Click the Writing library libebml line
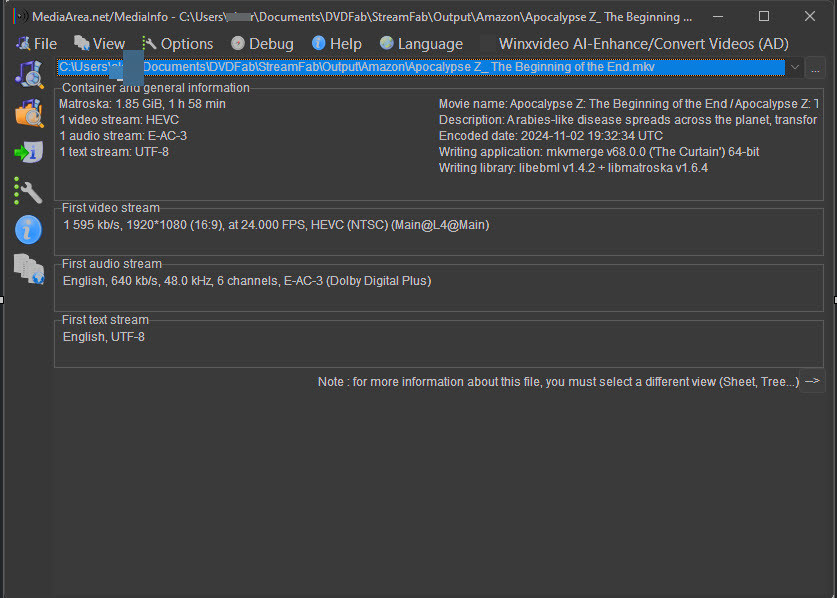Image resolution: width=837 pixels, height=598 pixels. [573, 168]
